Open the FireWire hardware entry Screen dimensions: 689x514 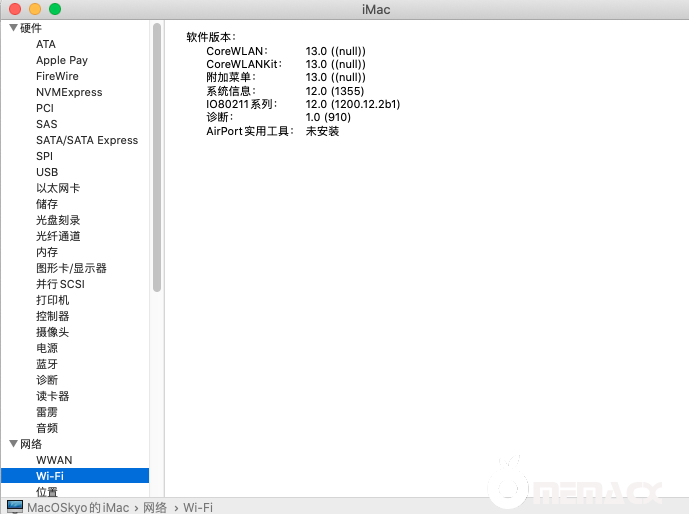[x=57, y=76]
